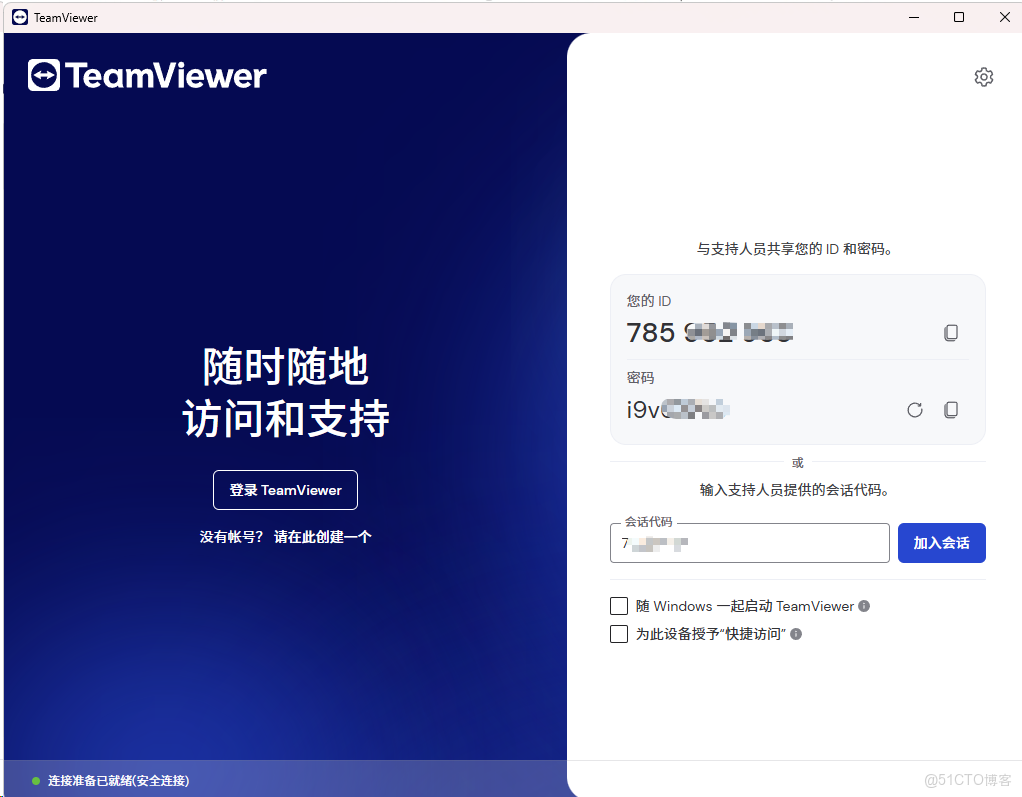Click the TeamViewer icon in the title bar

20,17
